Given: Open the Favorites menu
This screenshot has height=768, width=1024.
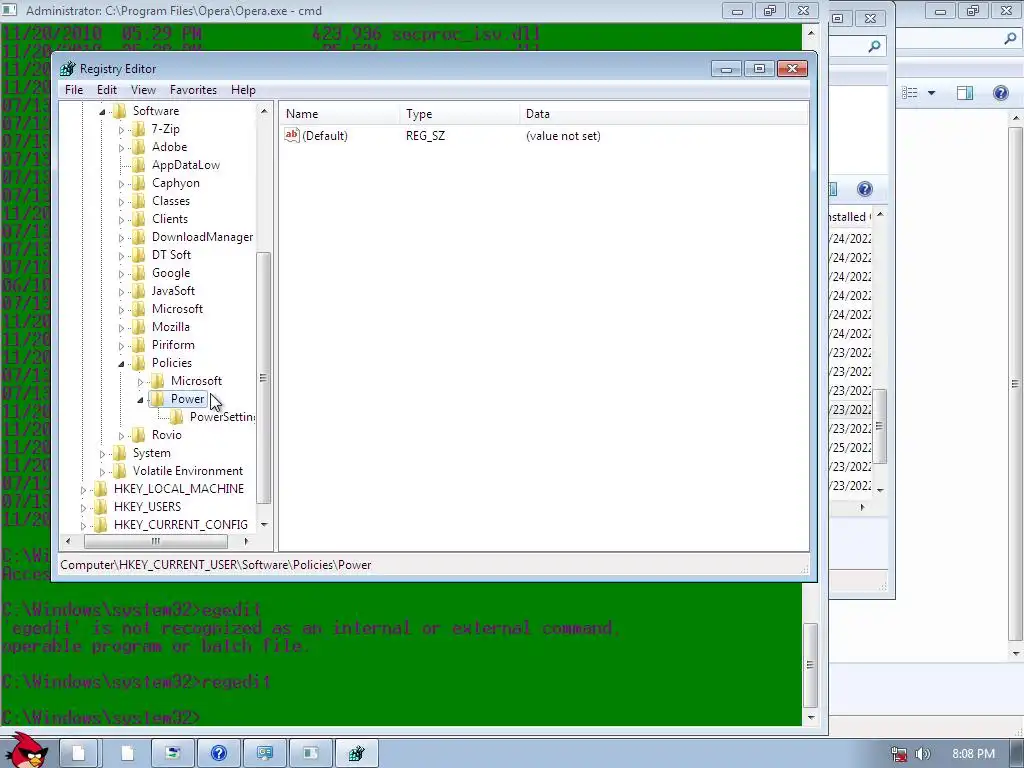Looking at the screenshot, I should point(193,89).
